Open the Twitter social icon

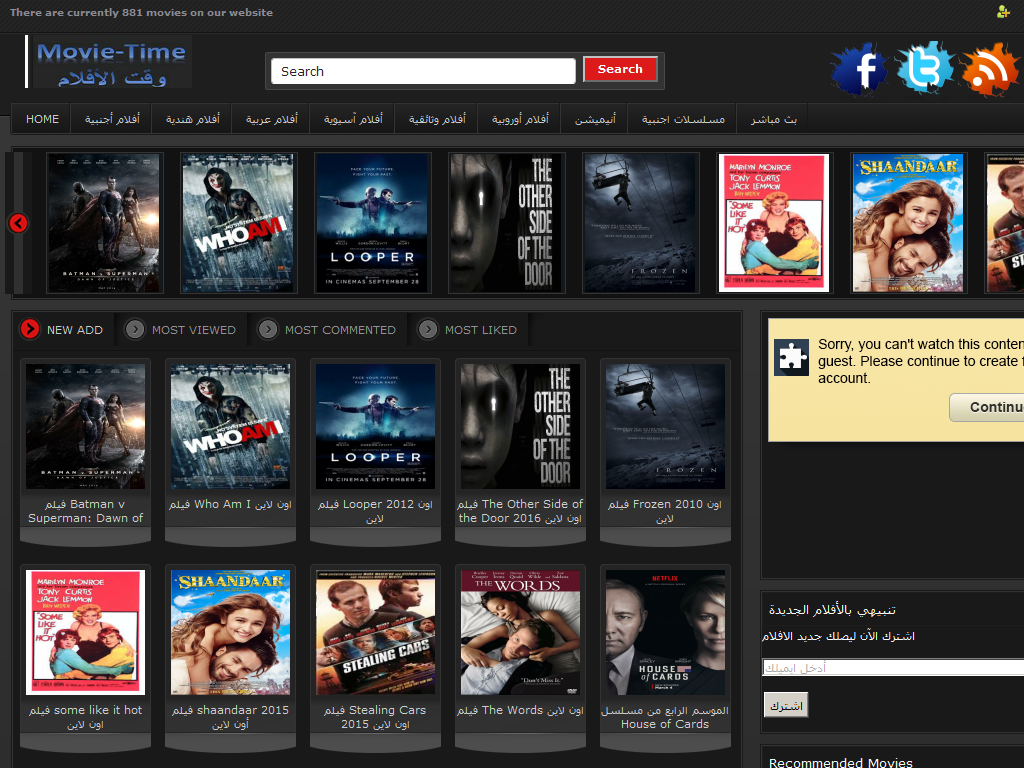tap(924, 70)
